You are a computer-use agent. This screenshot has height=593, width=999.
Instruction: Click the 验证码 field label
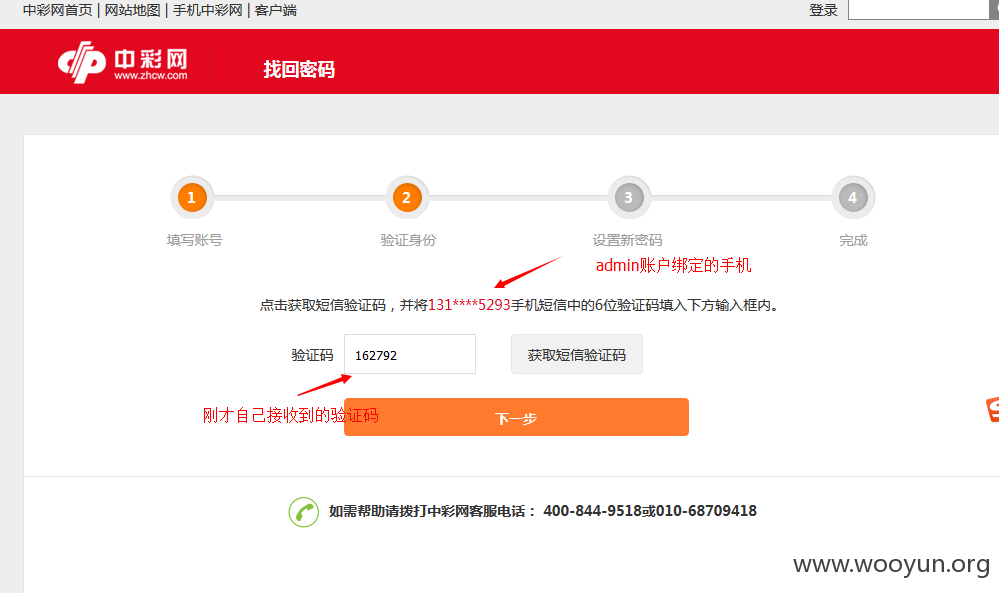point(312,355)
